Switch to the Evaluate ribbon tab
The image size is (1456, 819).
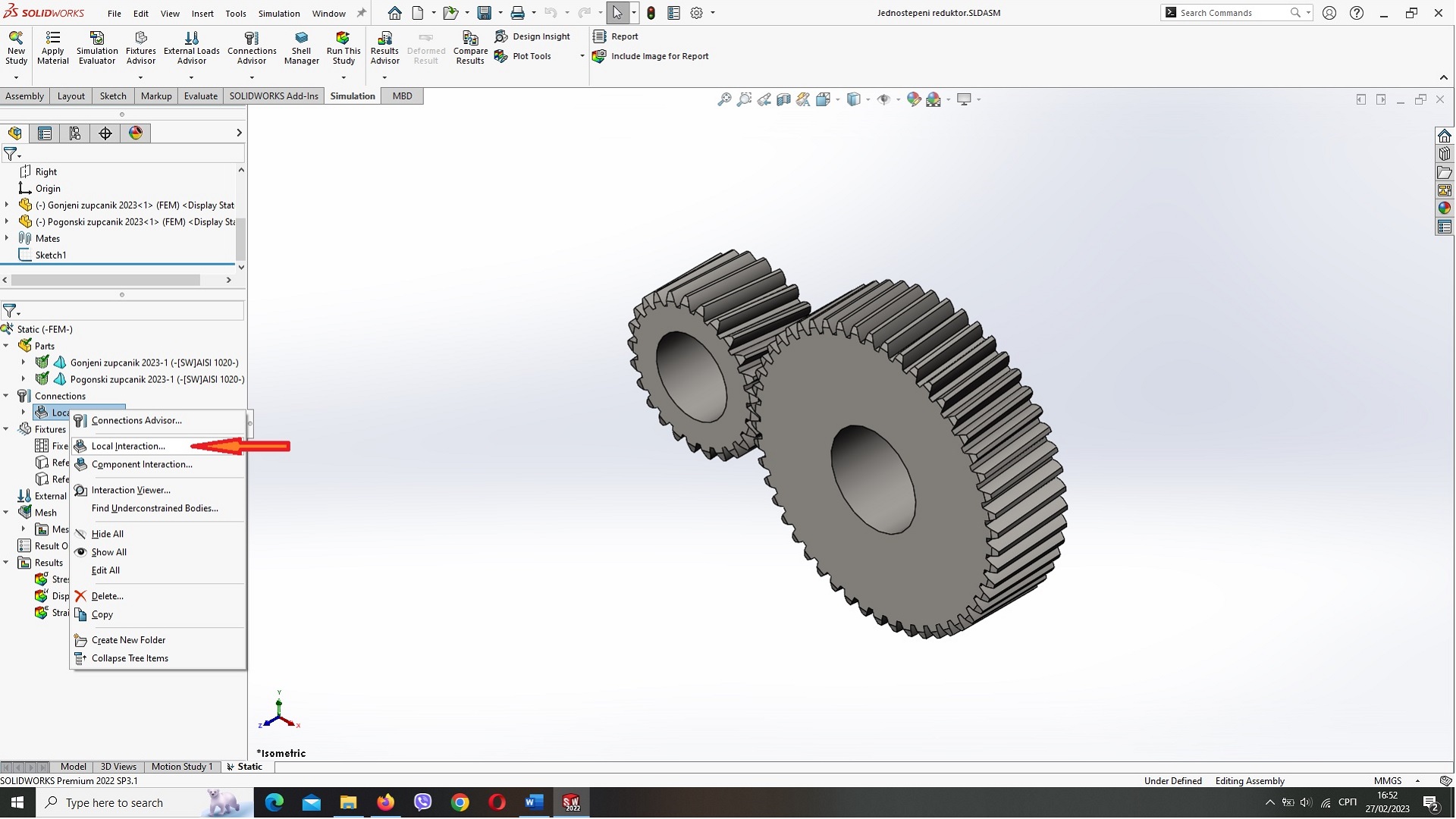point(200,96)
